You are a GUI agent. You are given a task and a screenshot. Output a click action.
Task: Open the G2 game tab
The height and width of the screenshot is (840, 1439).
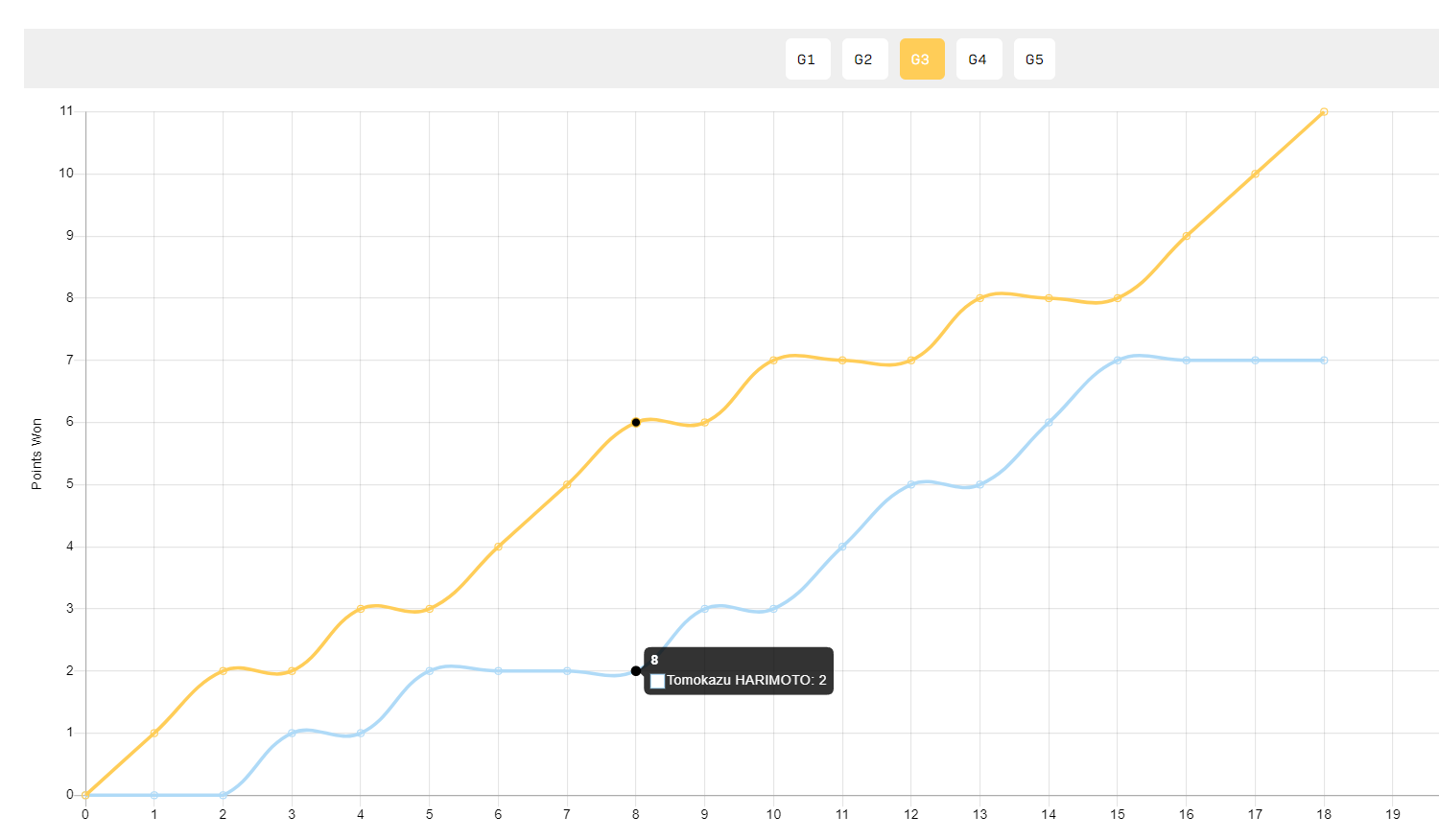[864, 59]
